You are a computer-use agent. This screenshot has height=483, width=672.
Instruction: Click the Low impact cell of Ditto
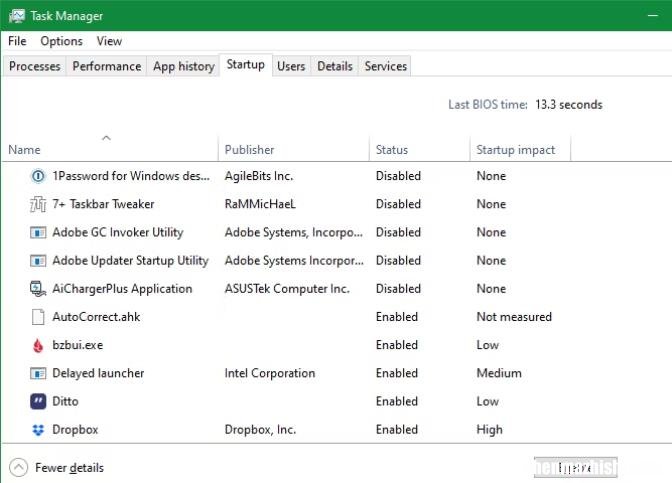(488, 402)
